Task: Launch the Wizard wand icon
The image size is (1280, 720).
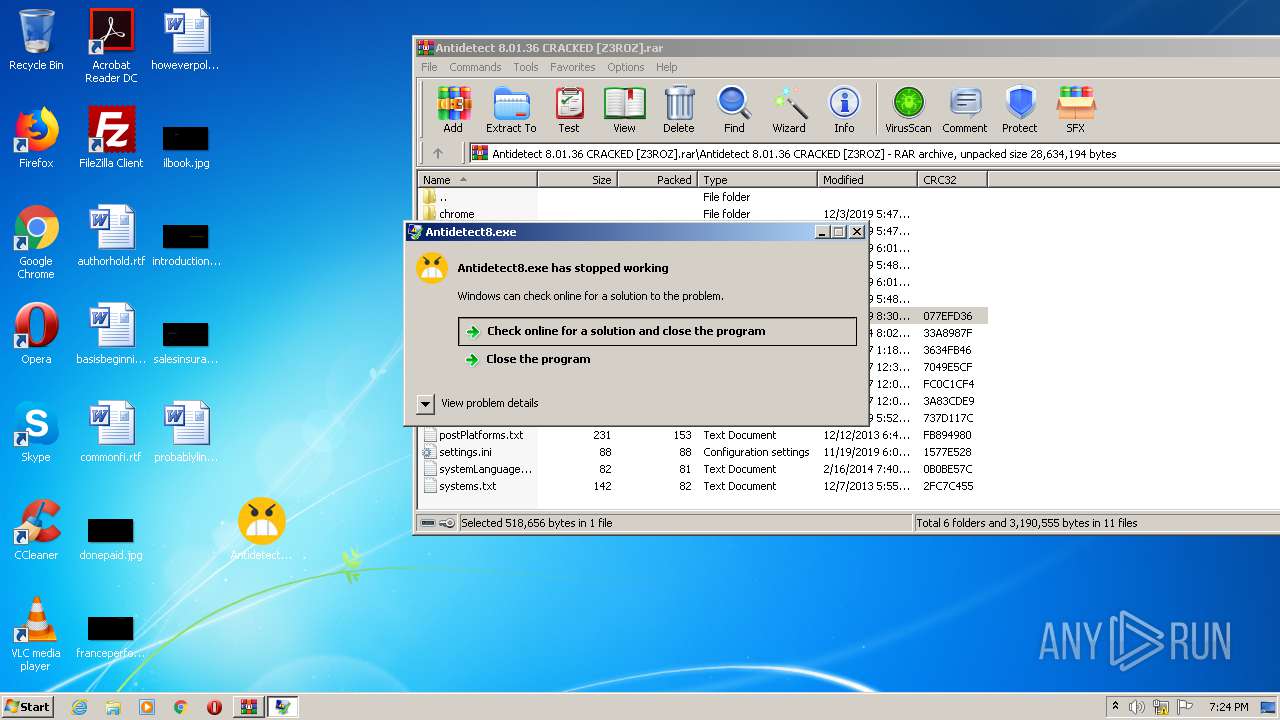Action: (789, 109)
